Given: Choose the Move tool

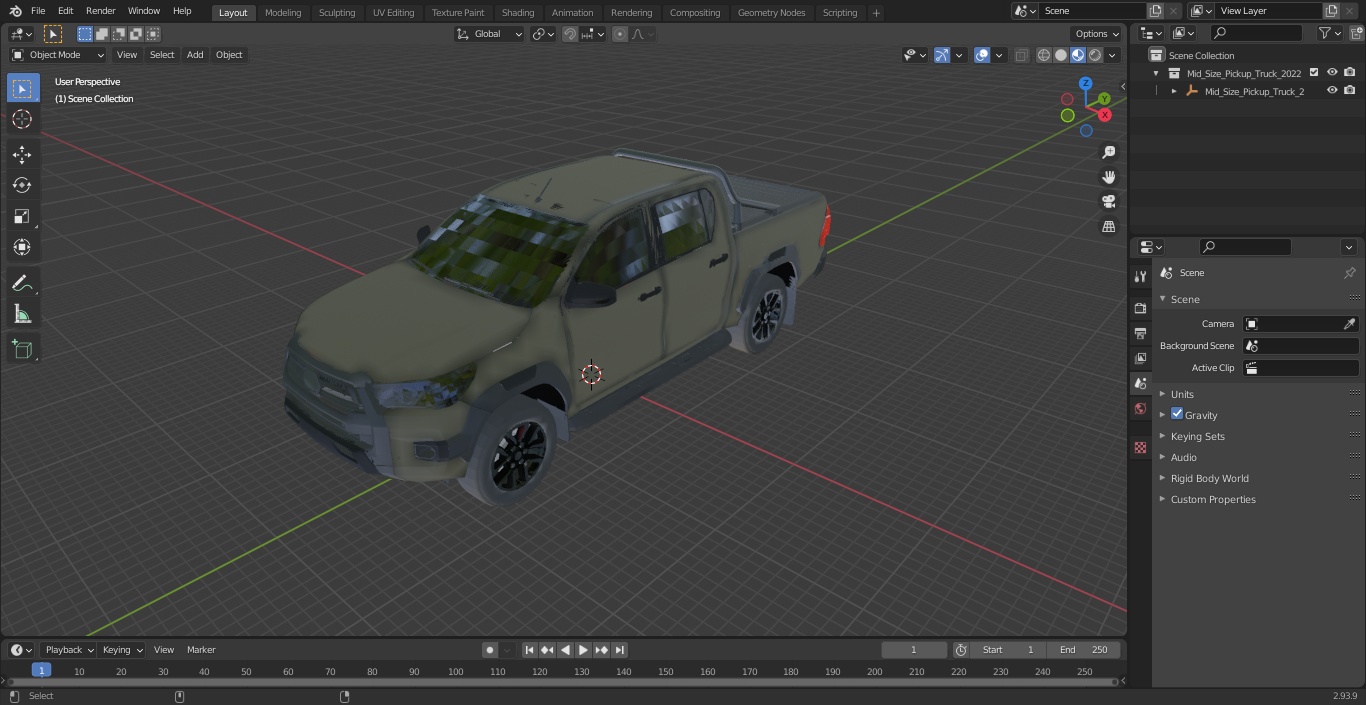Looking at the screenshot, I should pos(22,154).
